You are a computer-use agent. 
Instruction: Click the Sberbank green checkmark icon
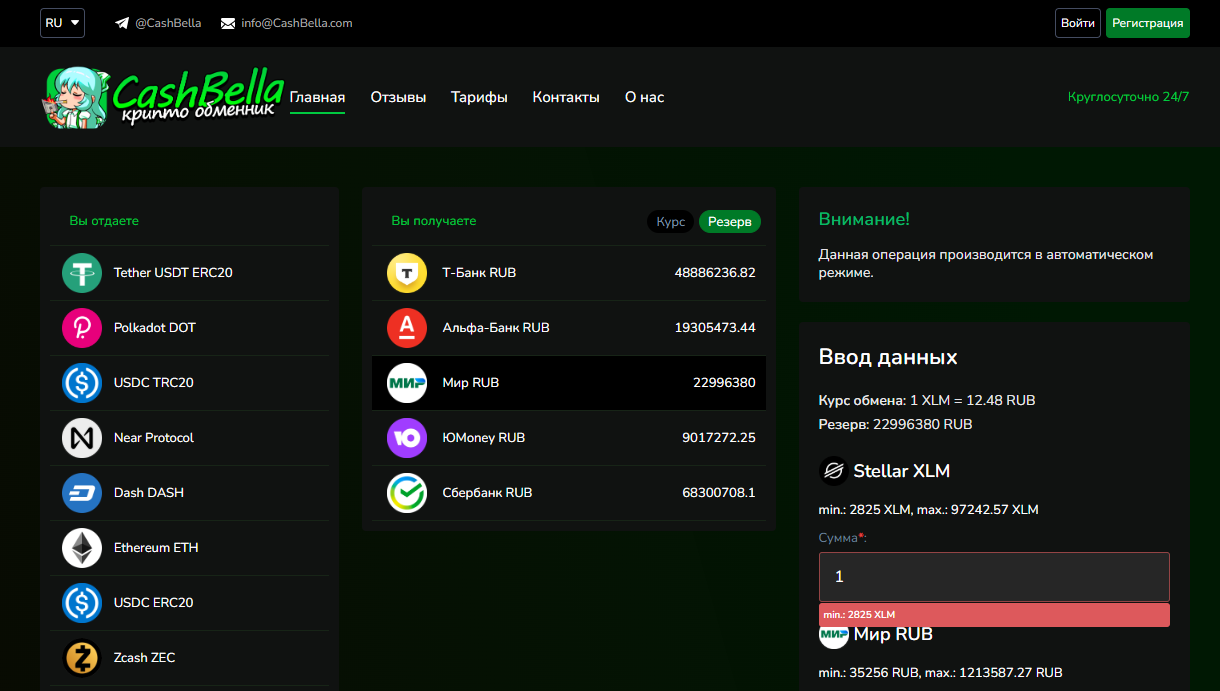pos(407,493)
